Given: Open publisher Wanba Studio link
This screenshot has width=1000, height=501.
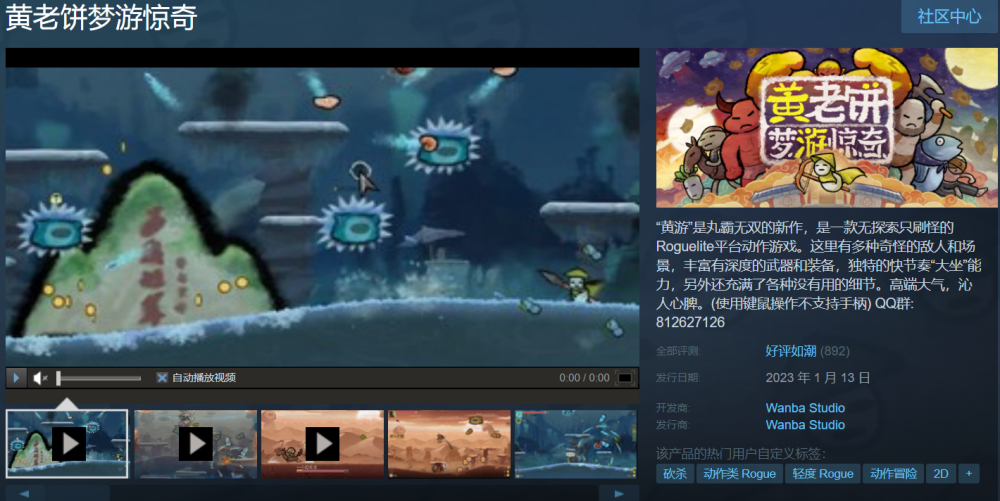Looking at the screenshot, I should point(805,425).
